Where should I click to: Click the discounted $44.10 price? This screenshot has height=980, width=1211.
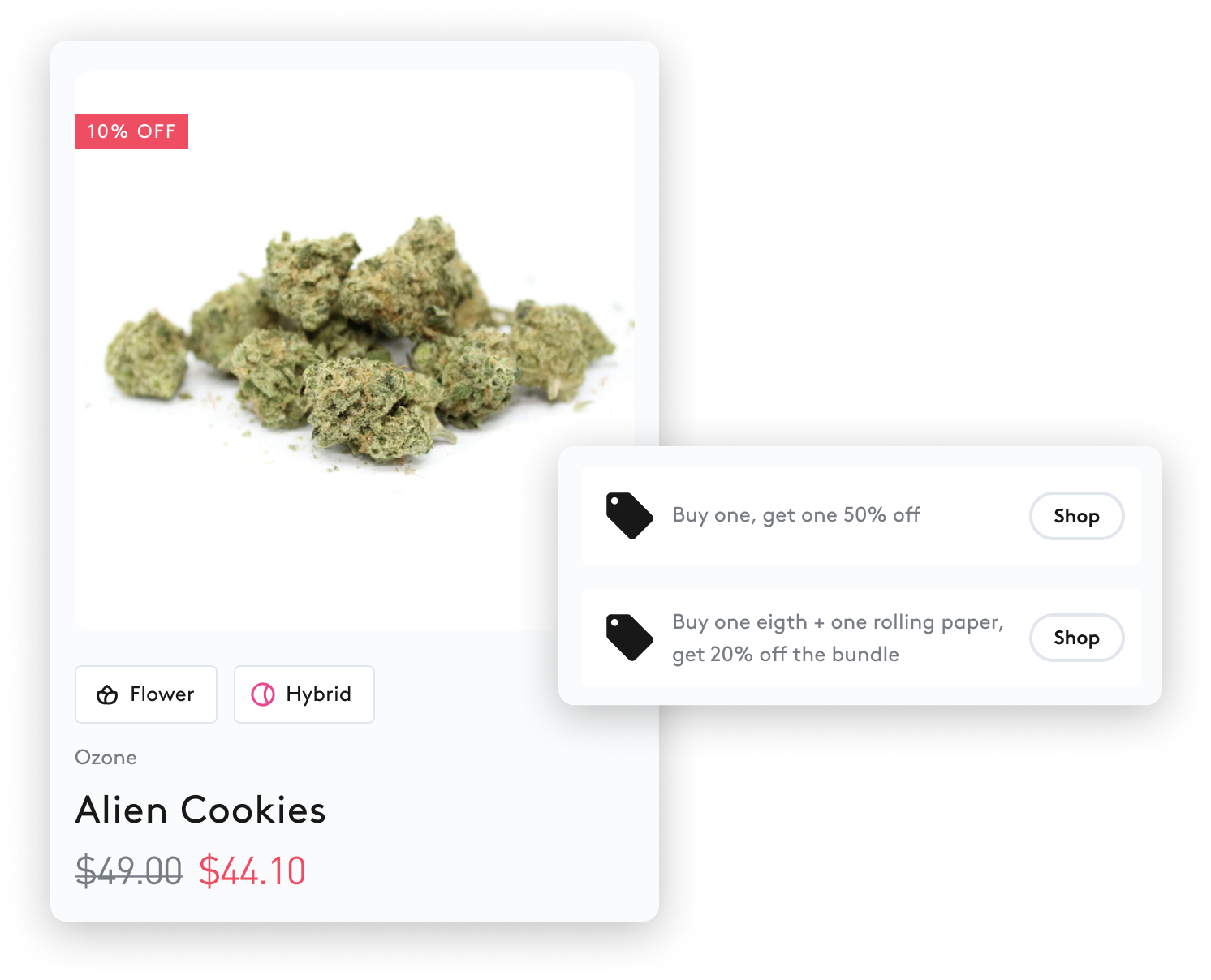click(x=252, y=871)
